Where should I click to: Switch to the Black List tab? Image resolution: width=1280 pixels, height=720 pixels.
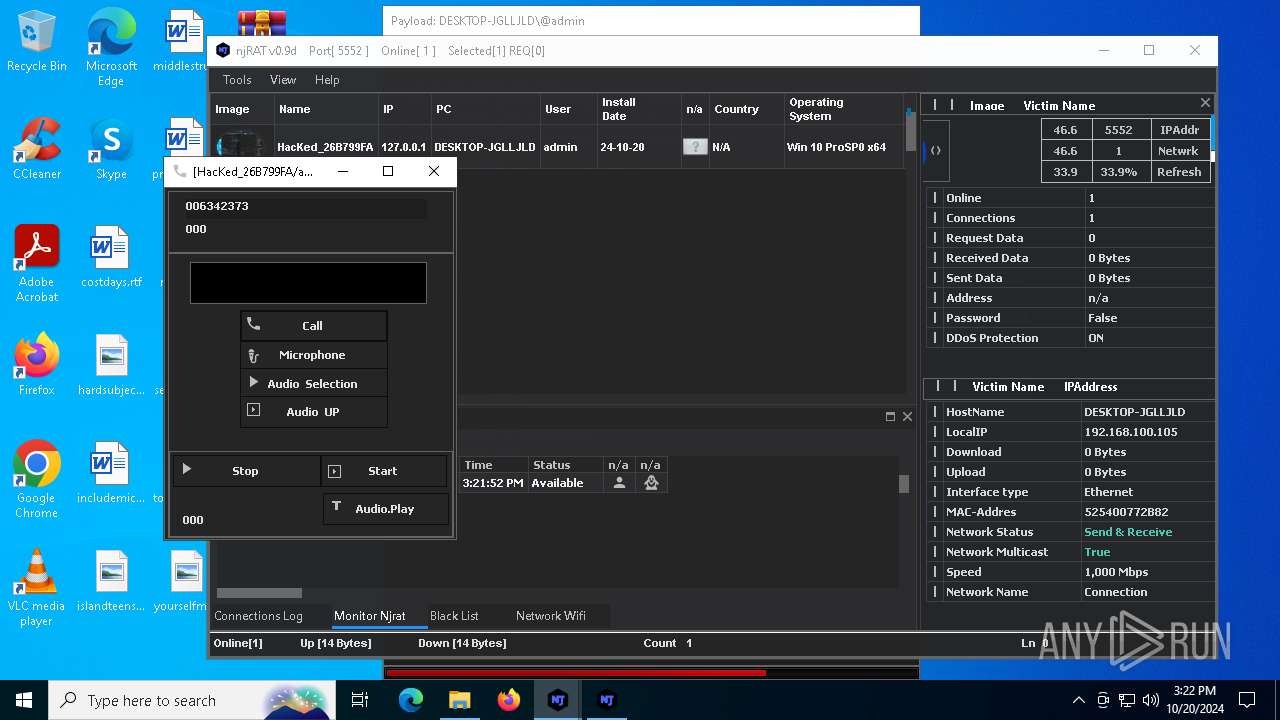click(454, 616)
